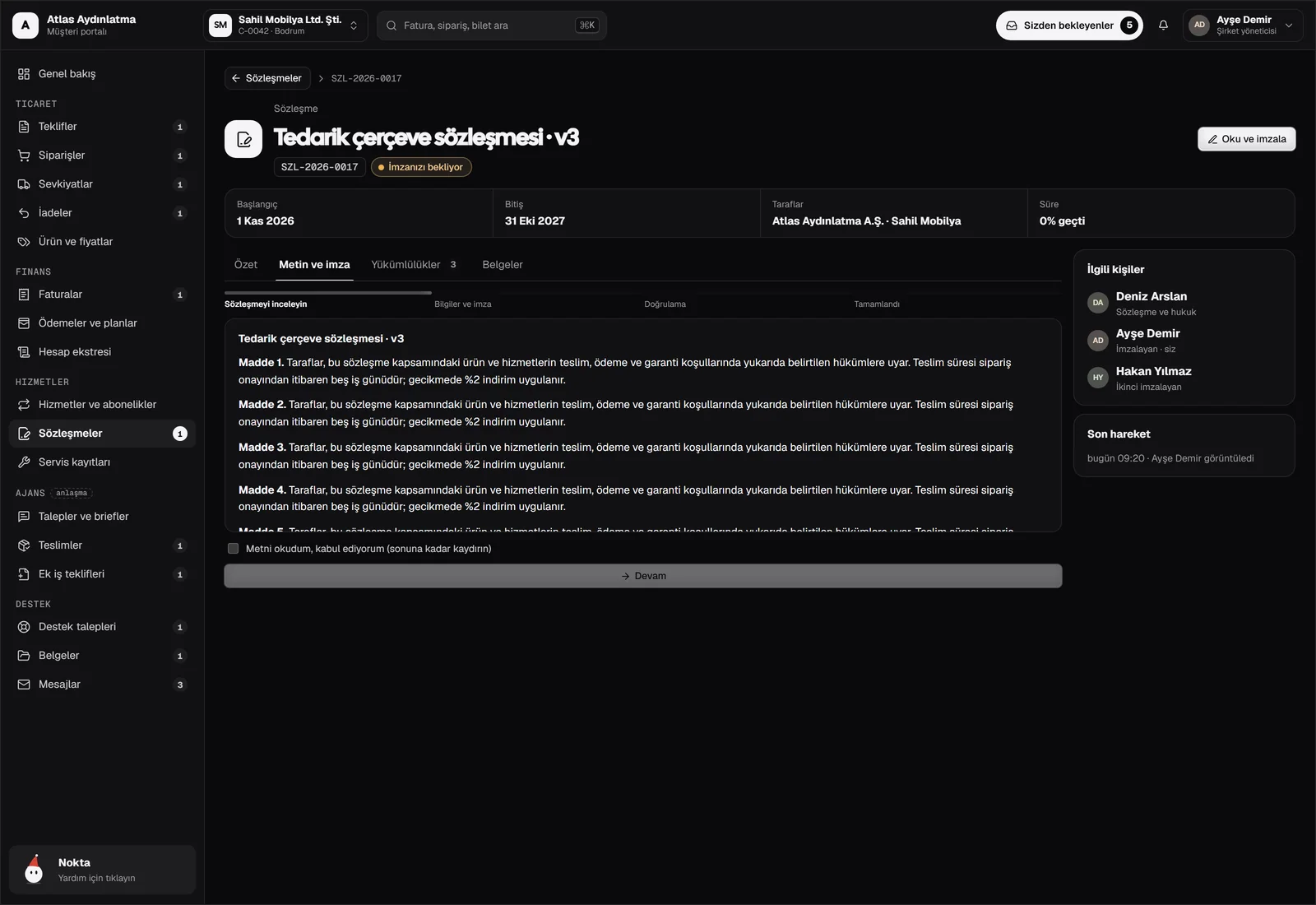Expand Sahil Mobilya company switcher
The height and width of the screenshot is (905, 1316).
click(x=285, y=26)
